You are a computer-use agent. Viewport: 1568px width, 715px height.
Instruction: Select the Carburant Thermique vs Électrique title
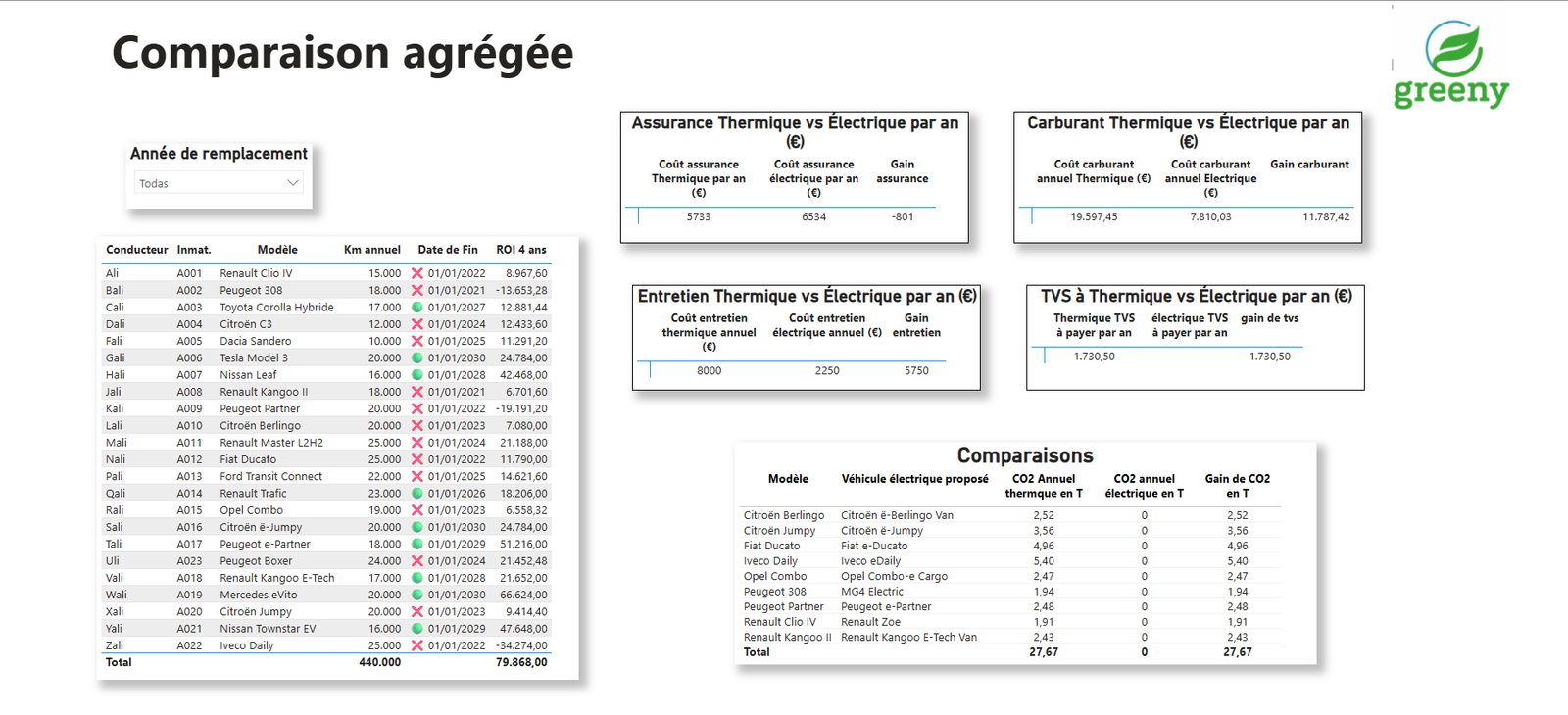[x=1189, y=132]
